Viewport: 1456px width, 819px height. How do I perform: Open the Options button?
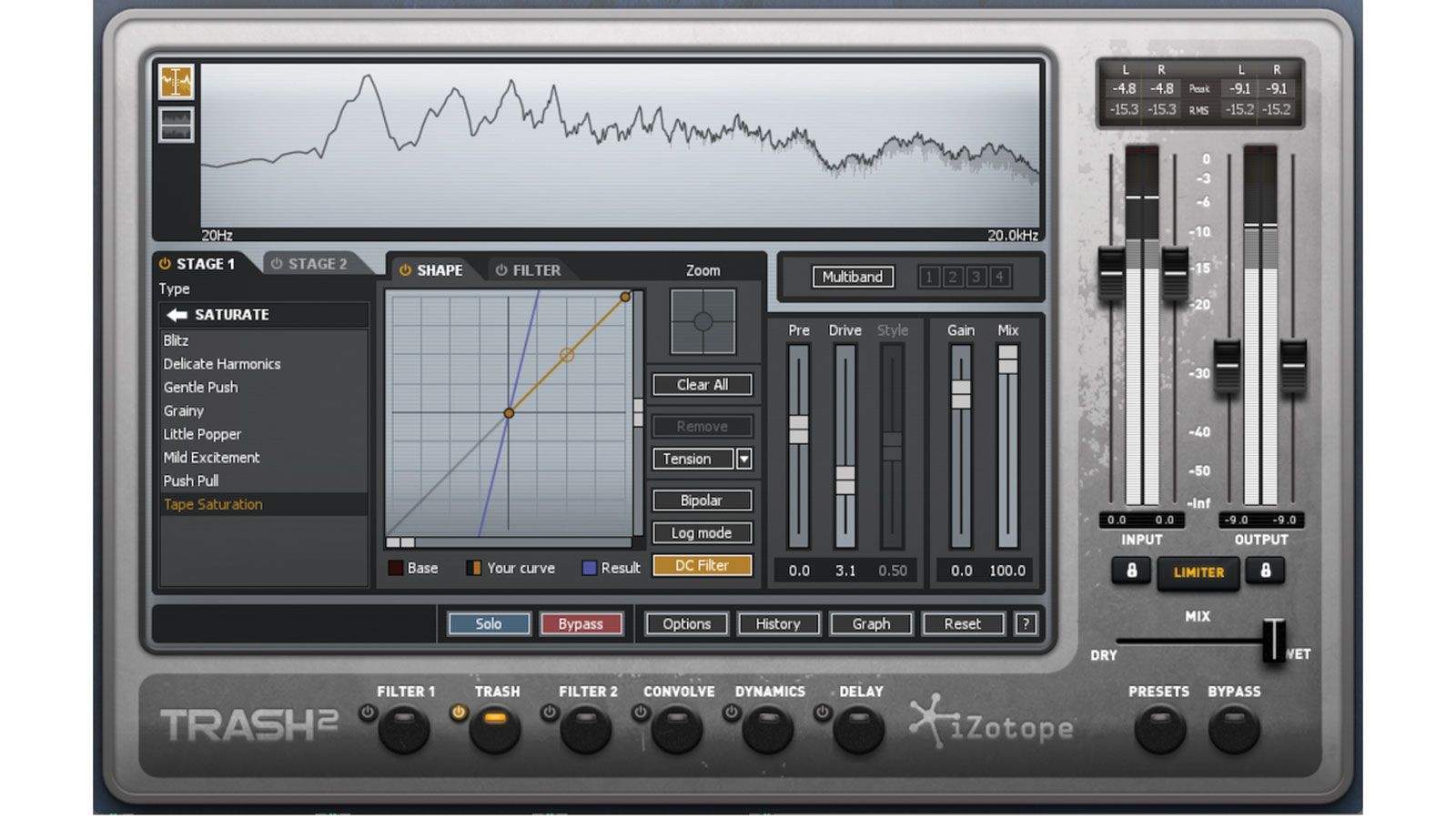pos(687,624)
